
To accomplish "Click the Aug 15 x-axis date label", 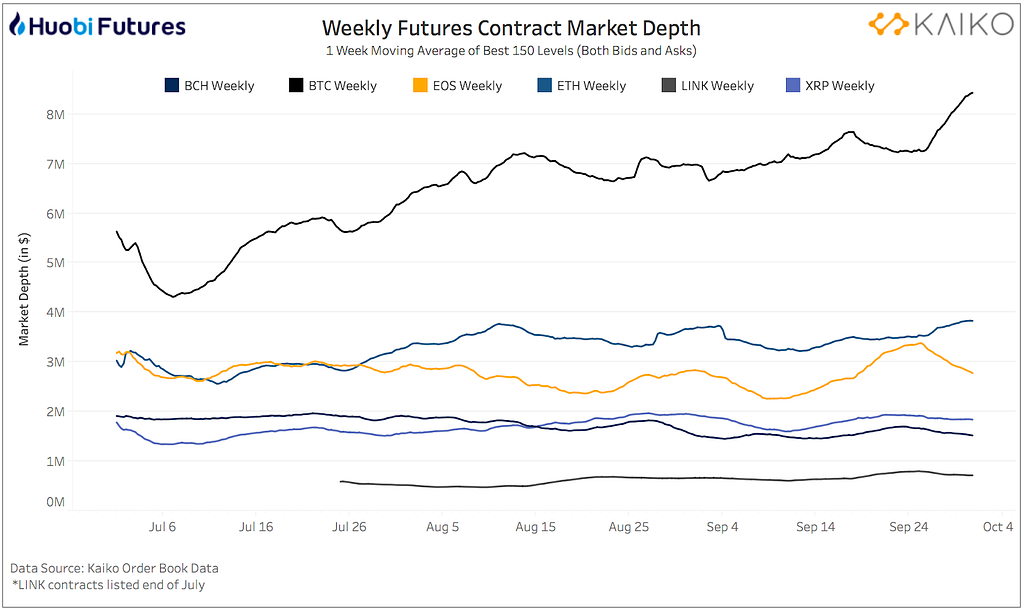I will point(535,526).
